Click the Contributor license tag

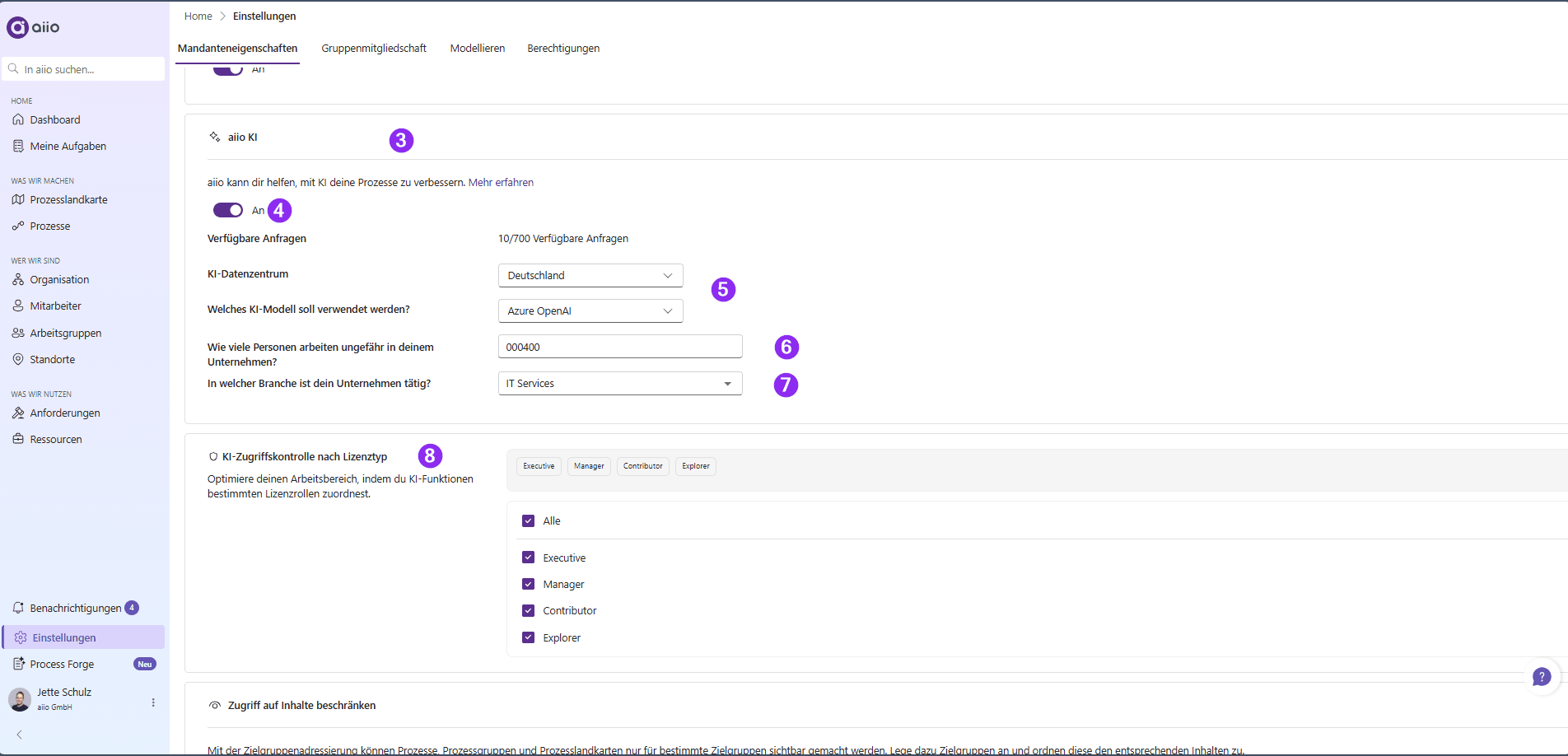coord(643,466)
